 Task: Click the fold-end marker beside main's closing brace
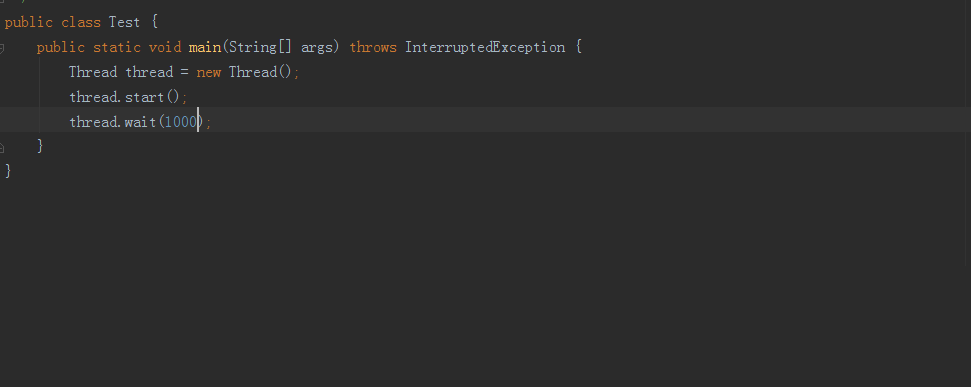tap(2, 147)
